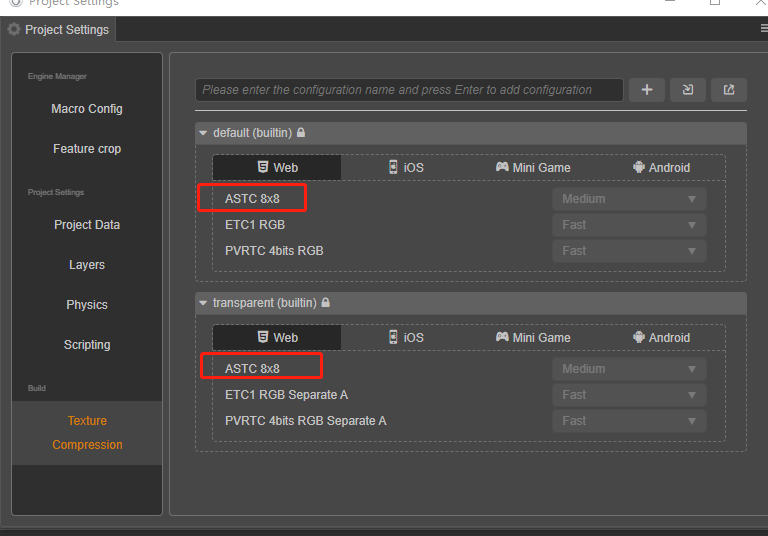Collapse the default (builtin) section
Viewport: 768px width, 536px height.
203,133
